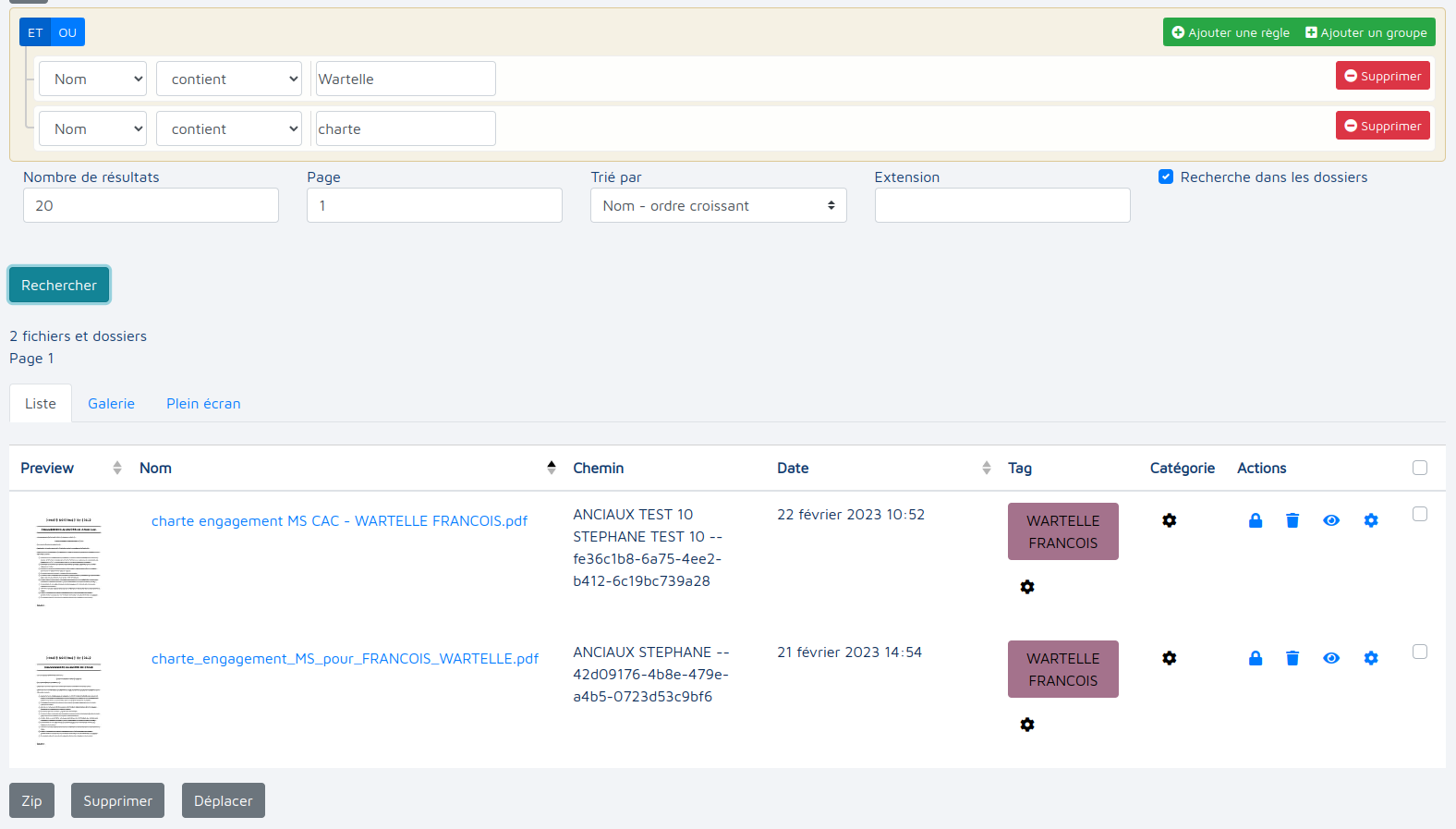Uncheck Recherche dans les dossiers checkbox
This screenshot has width=1456, height=829.
click(x=1166, y=177)
